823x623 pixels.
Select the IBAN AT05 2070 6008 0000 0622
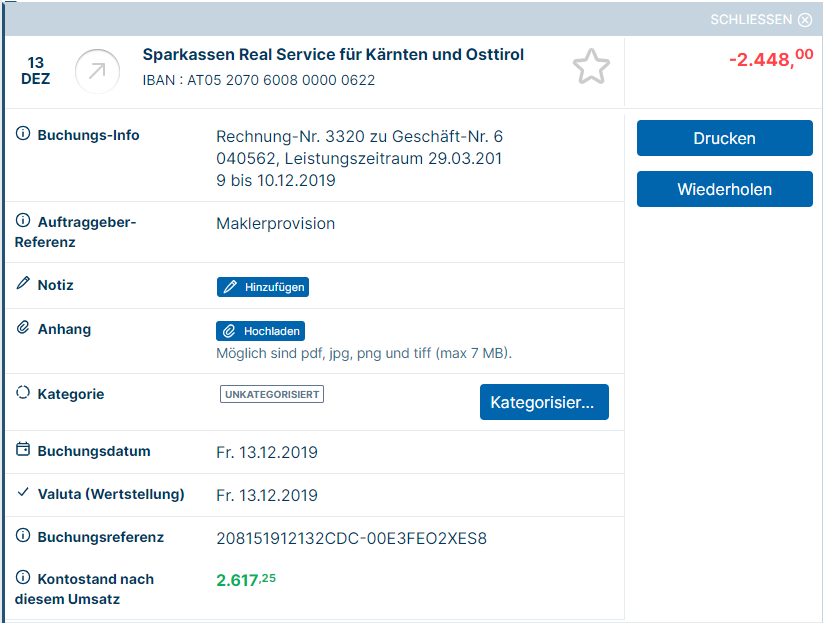point(259,80)
